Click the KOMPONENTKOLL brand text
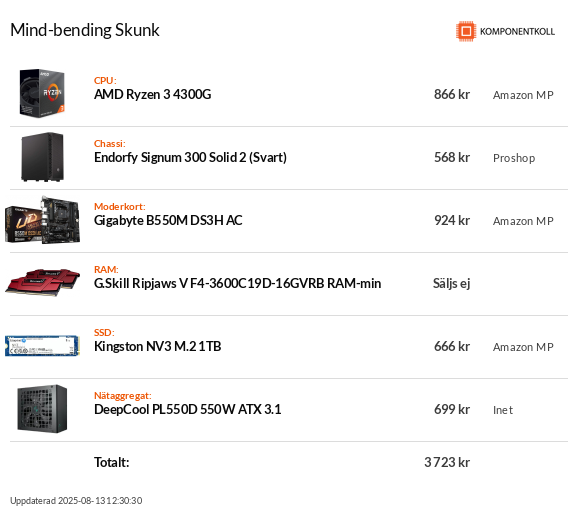 (517, 32)
